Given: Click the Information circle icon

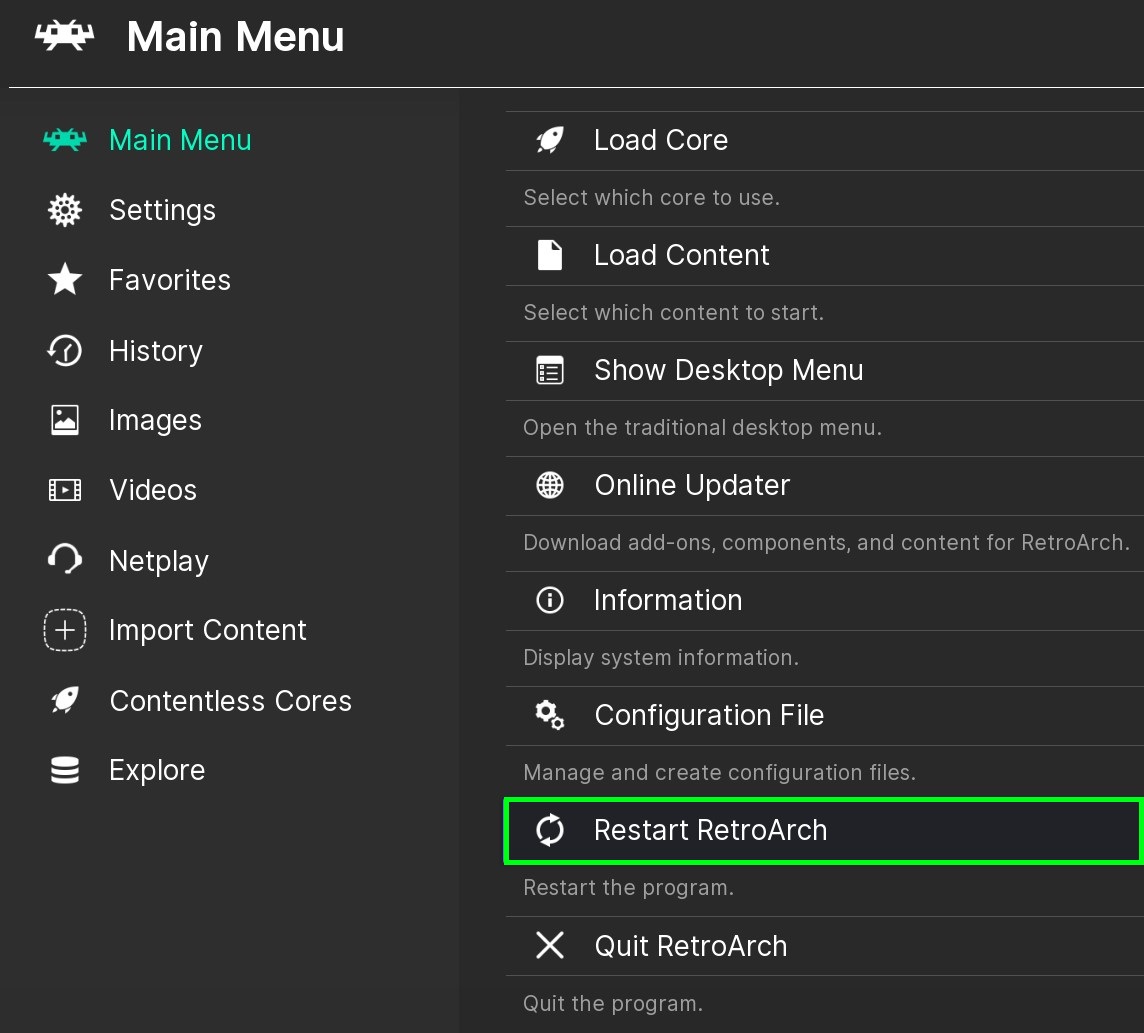Looking at the screenshot, I should click(x=550, y=600).
